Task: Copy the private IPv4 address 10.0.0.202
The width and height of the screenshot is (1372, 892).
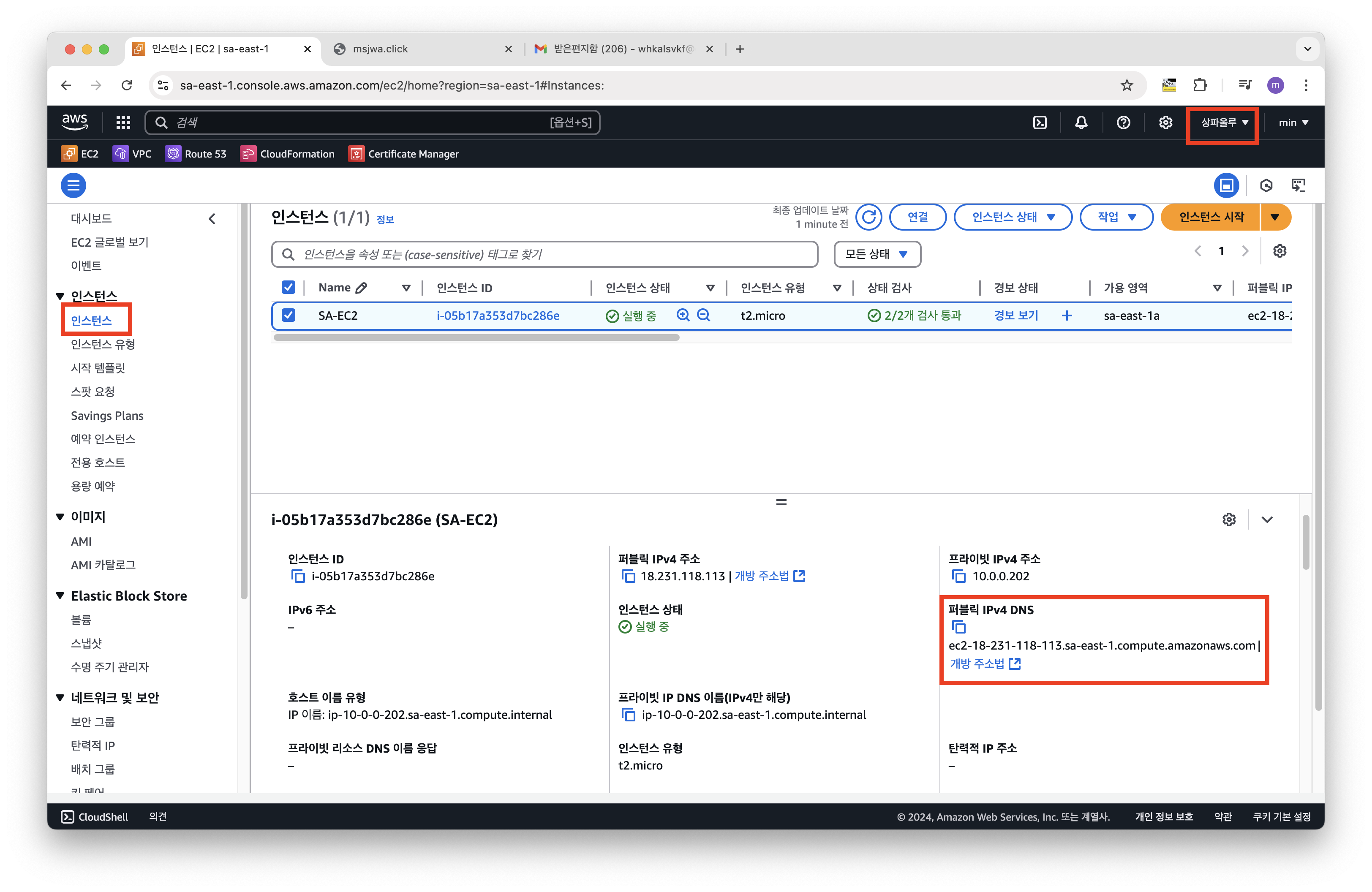Action: [x=958, y=576]
